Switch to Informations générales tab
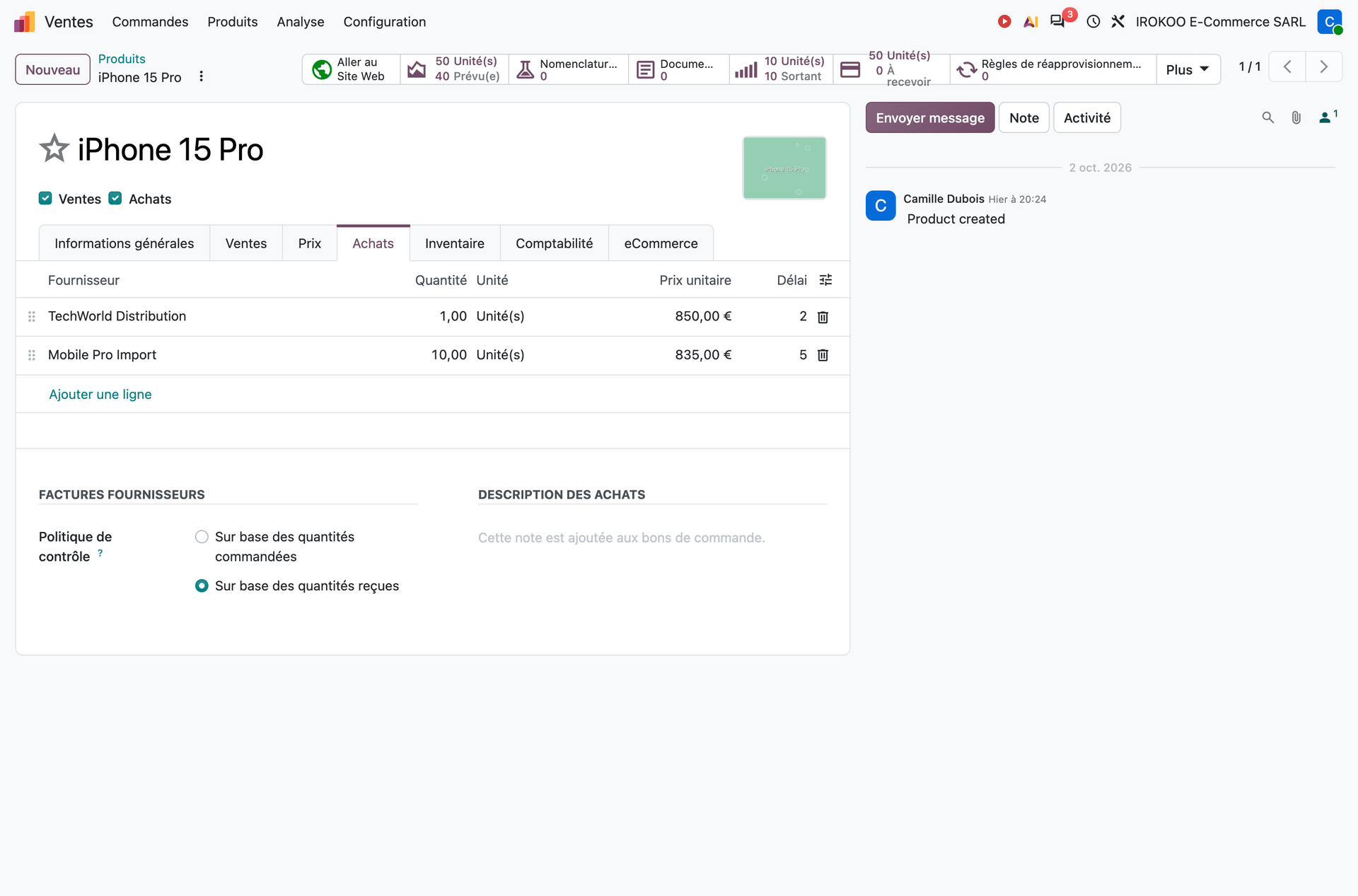Image resolution: width=1358 pixels, height=896 pixels. coord(124,243)
